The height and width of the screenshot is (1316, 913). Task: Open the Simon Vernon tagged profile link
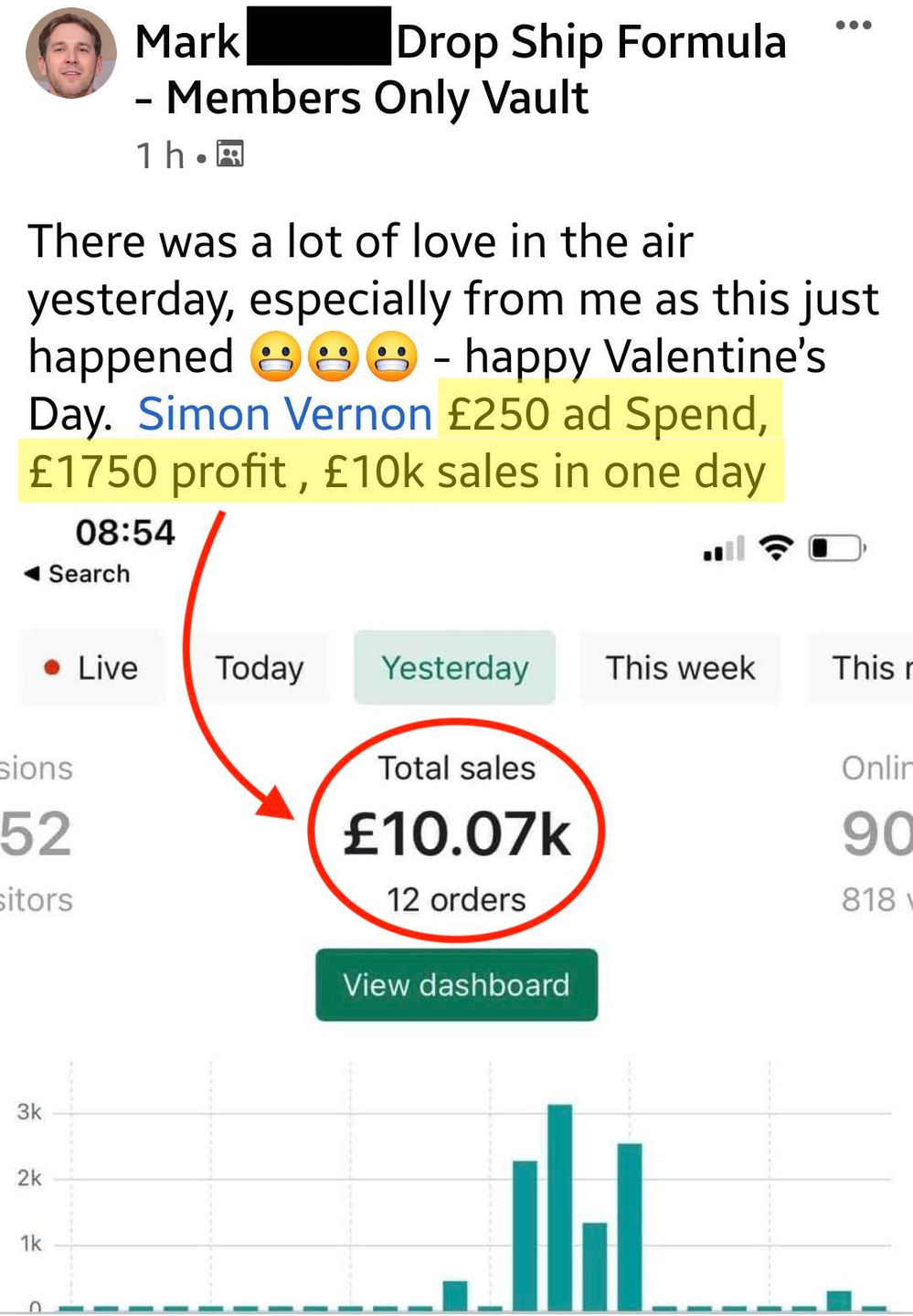click(285, 414)
